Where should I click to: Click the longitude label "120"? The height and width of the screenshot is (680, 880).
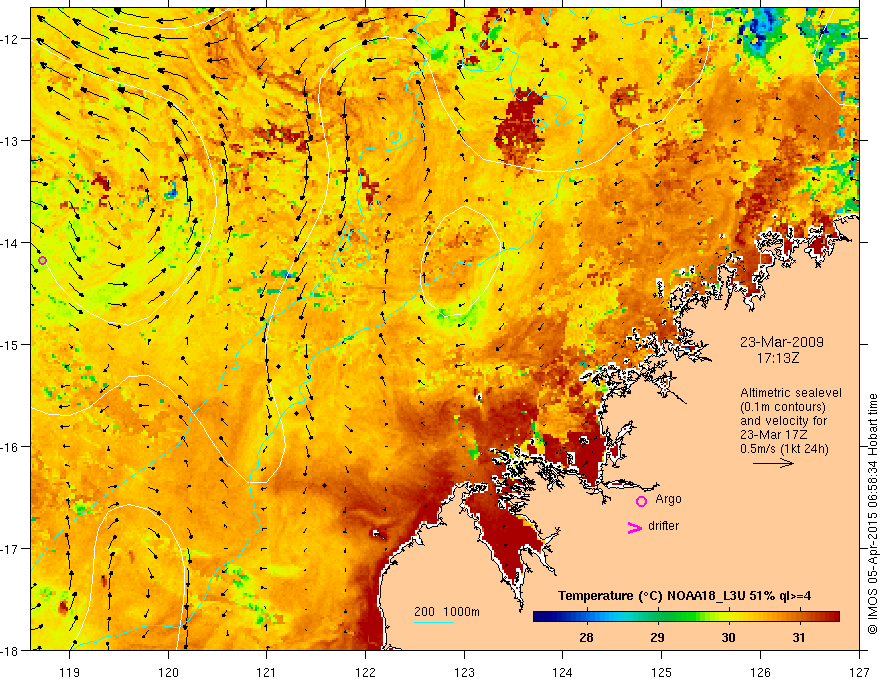[x=168, y=672]
